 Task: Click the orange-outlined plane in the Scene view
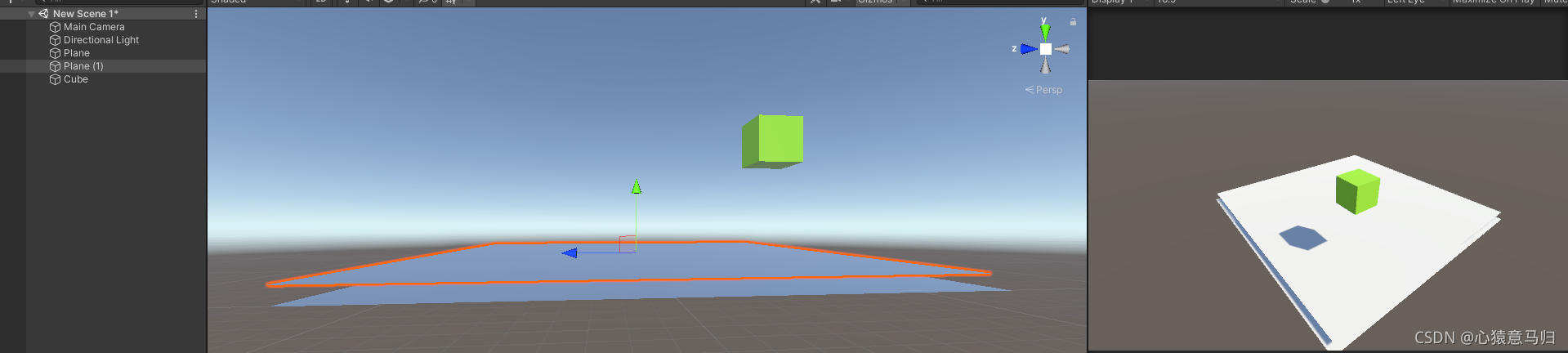[x=629, y=266]
